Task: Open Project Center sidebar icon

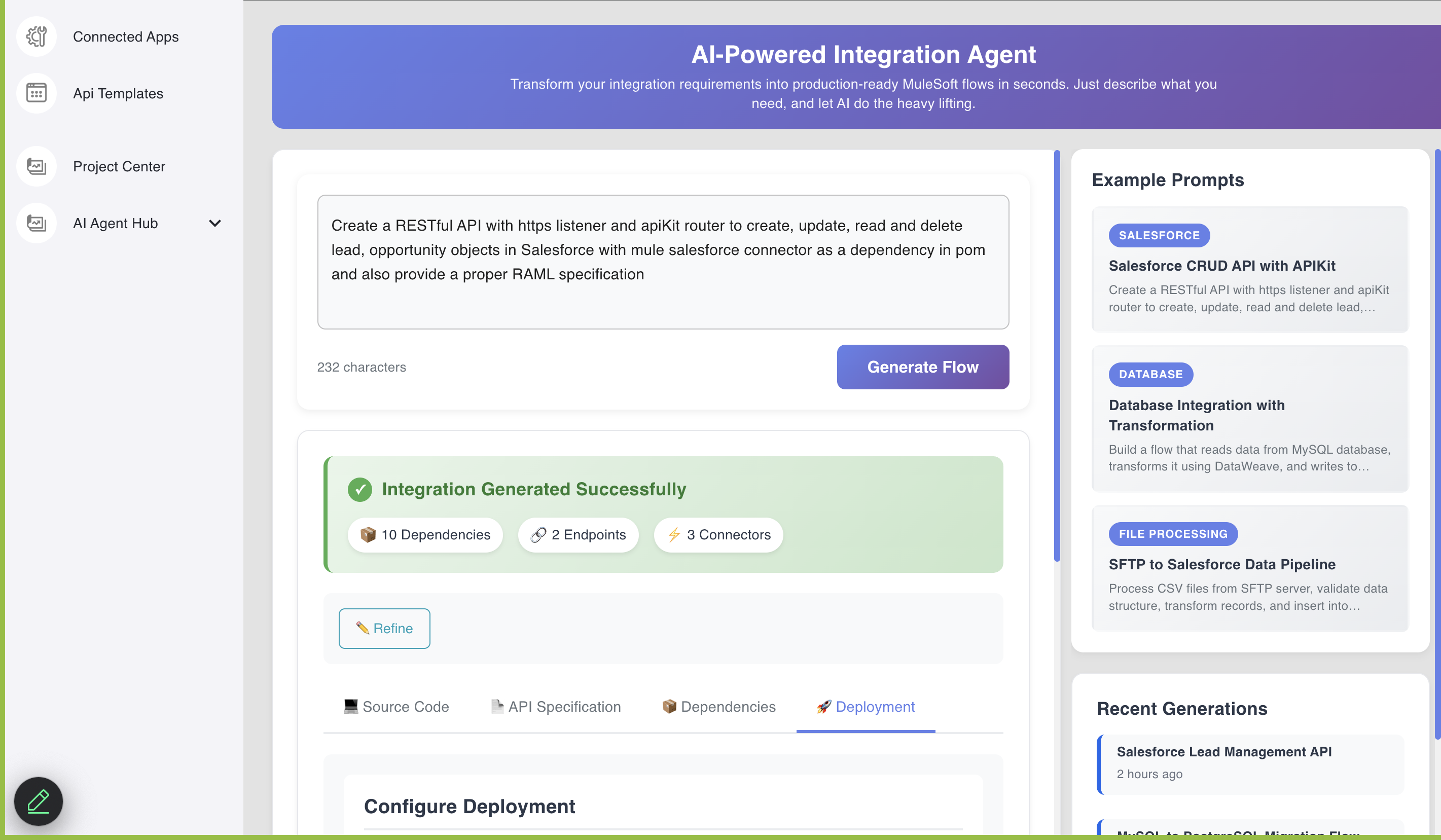Action: click(36, 166)
